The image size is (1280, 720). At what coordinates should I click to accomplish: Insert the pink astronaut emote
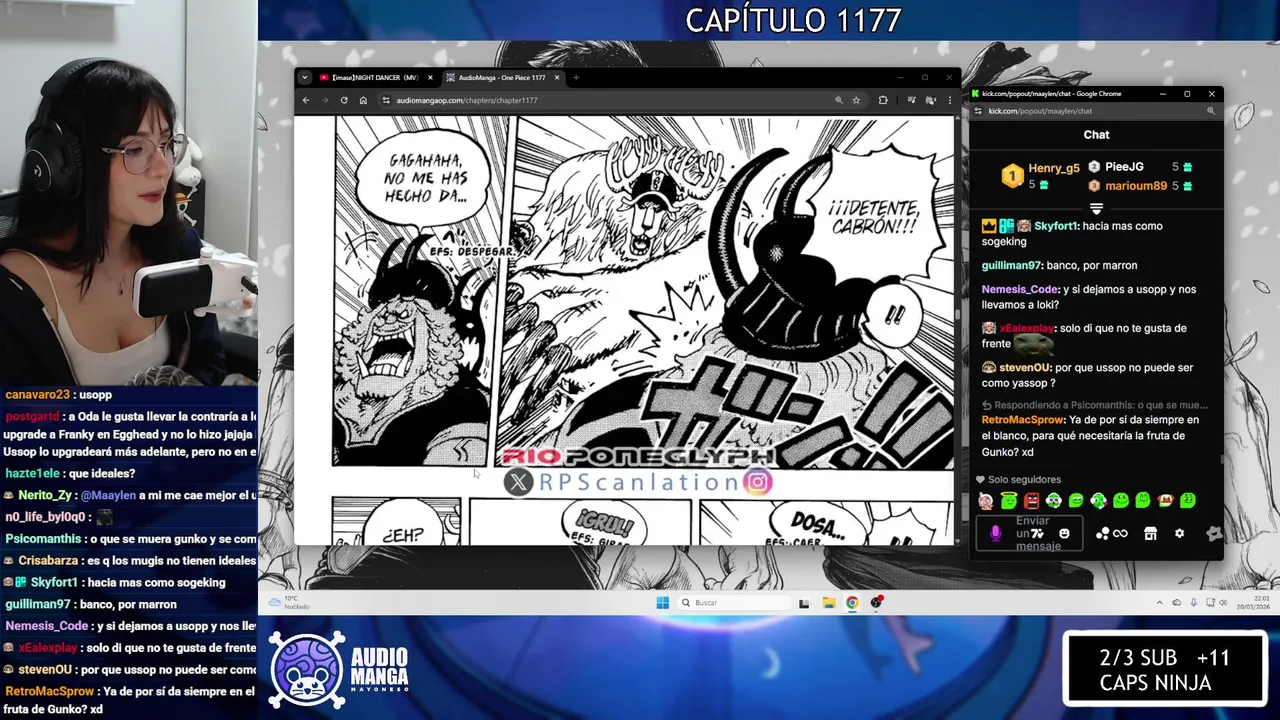(x=987, y=500)
